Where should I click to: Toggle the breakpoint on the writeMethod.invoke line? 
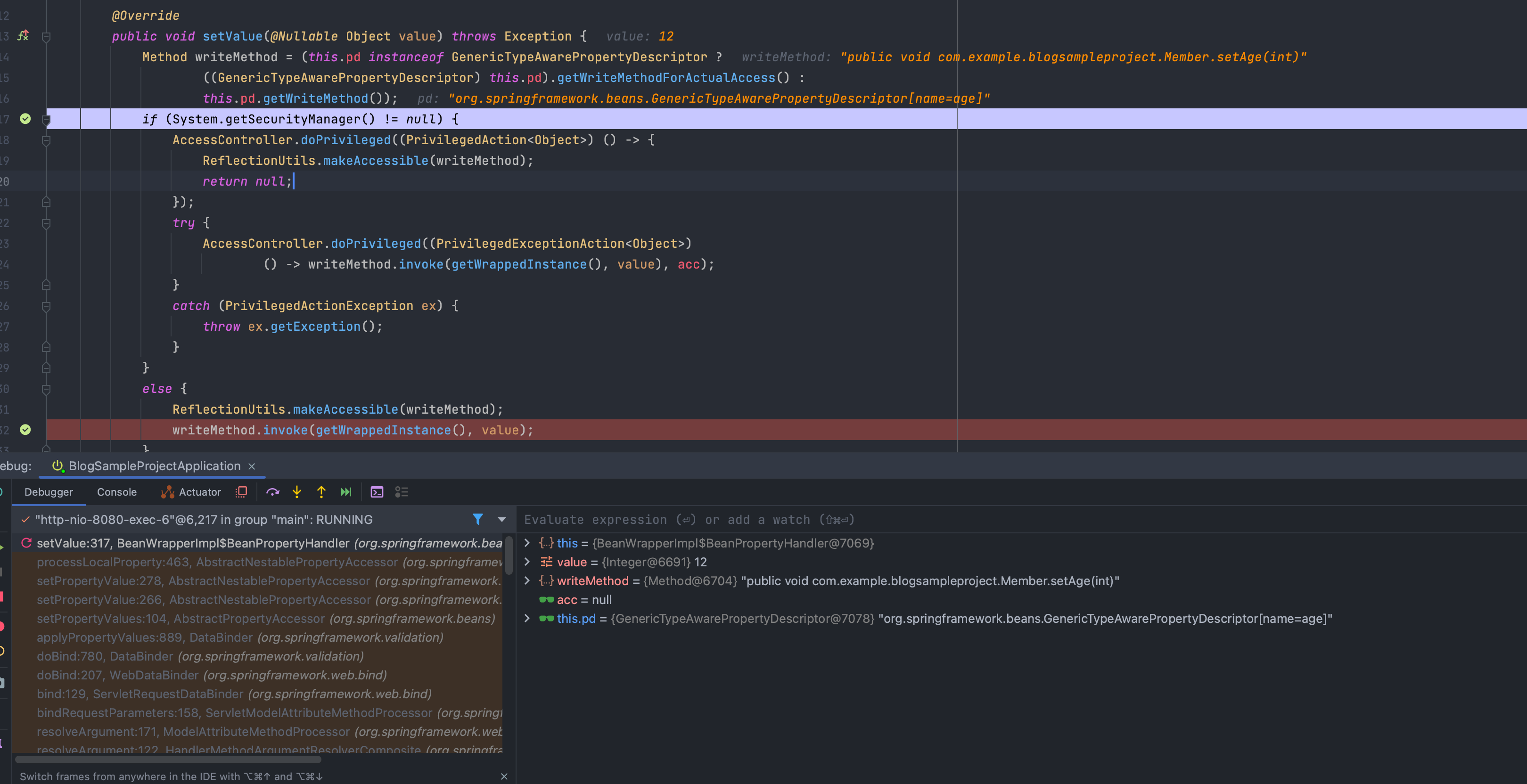tap(25, 430)
